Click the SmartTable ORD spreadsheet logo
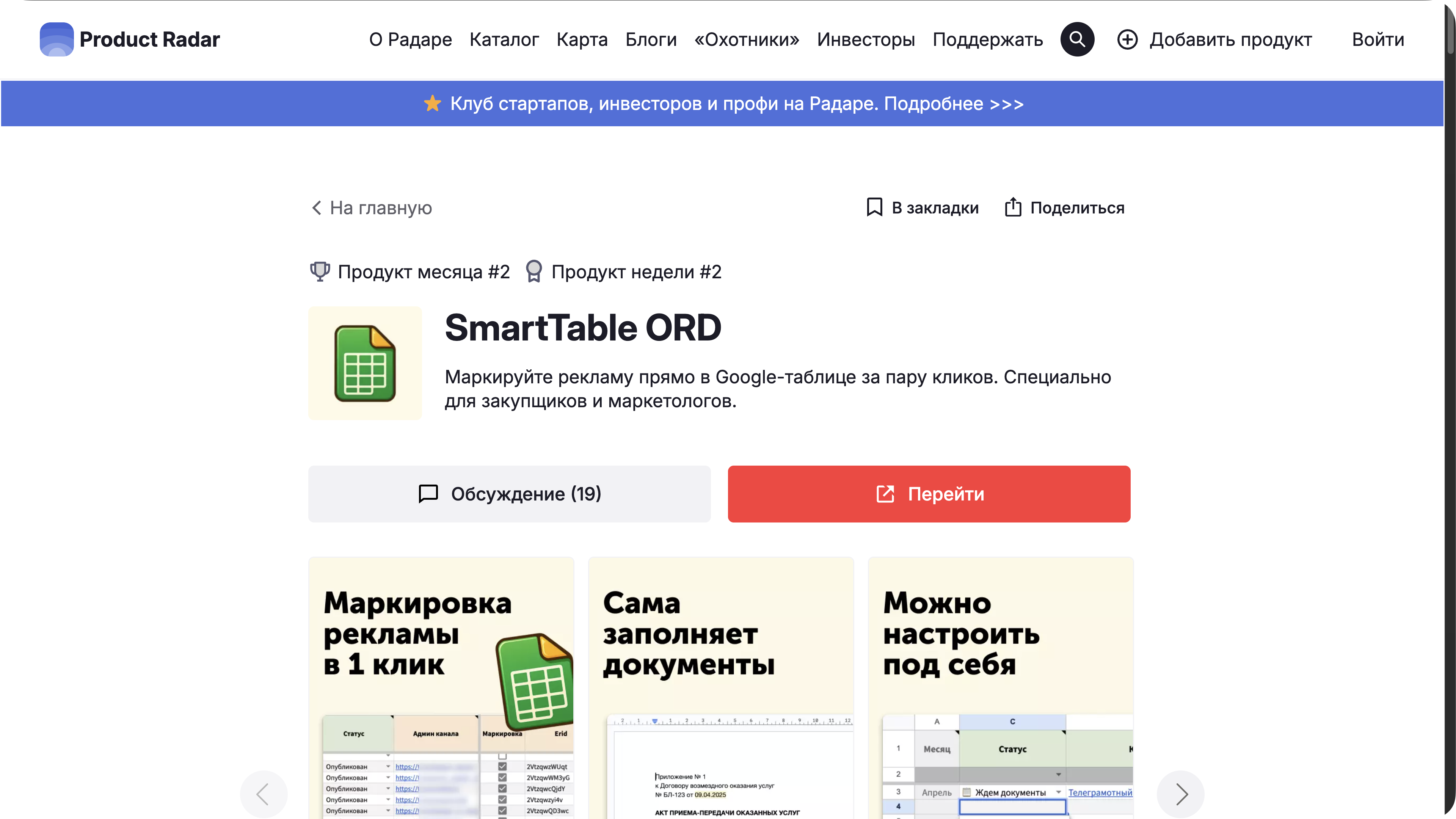 click(x=365, y=364)
